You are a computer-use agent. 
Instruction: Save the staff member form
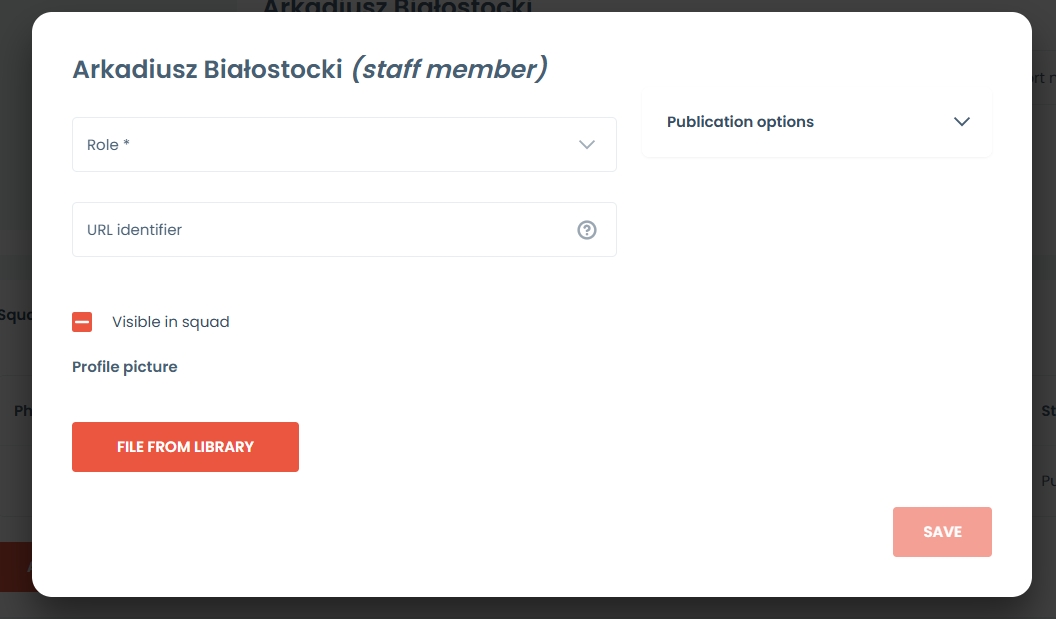coord(941,532)
